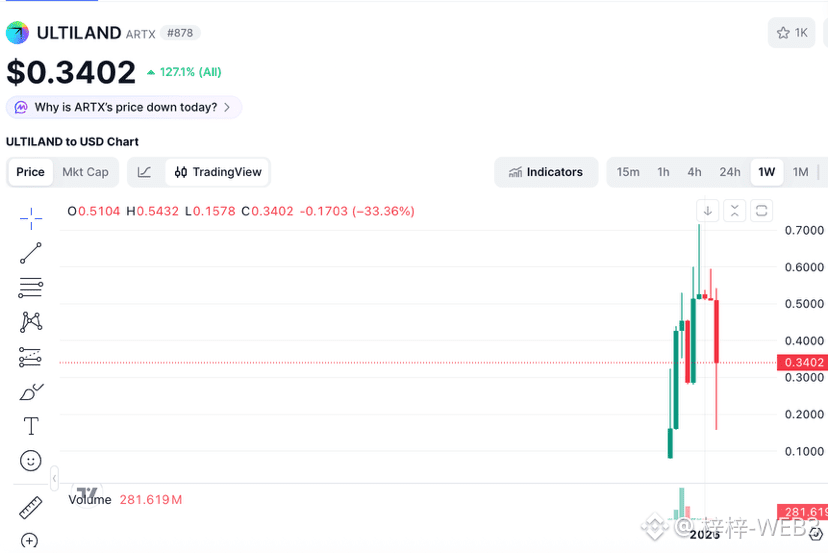This screenshot has width=828, height=553.
Task: Open chart settings gear near time axis
Action: pyautogui.click(x=816, y=534)
